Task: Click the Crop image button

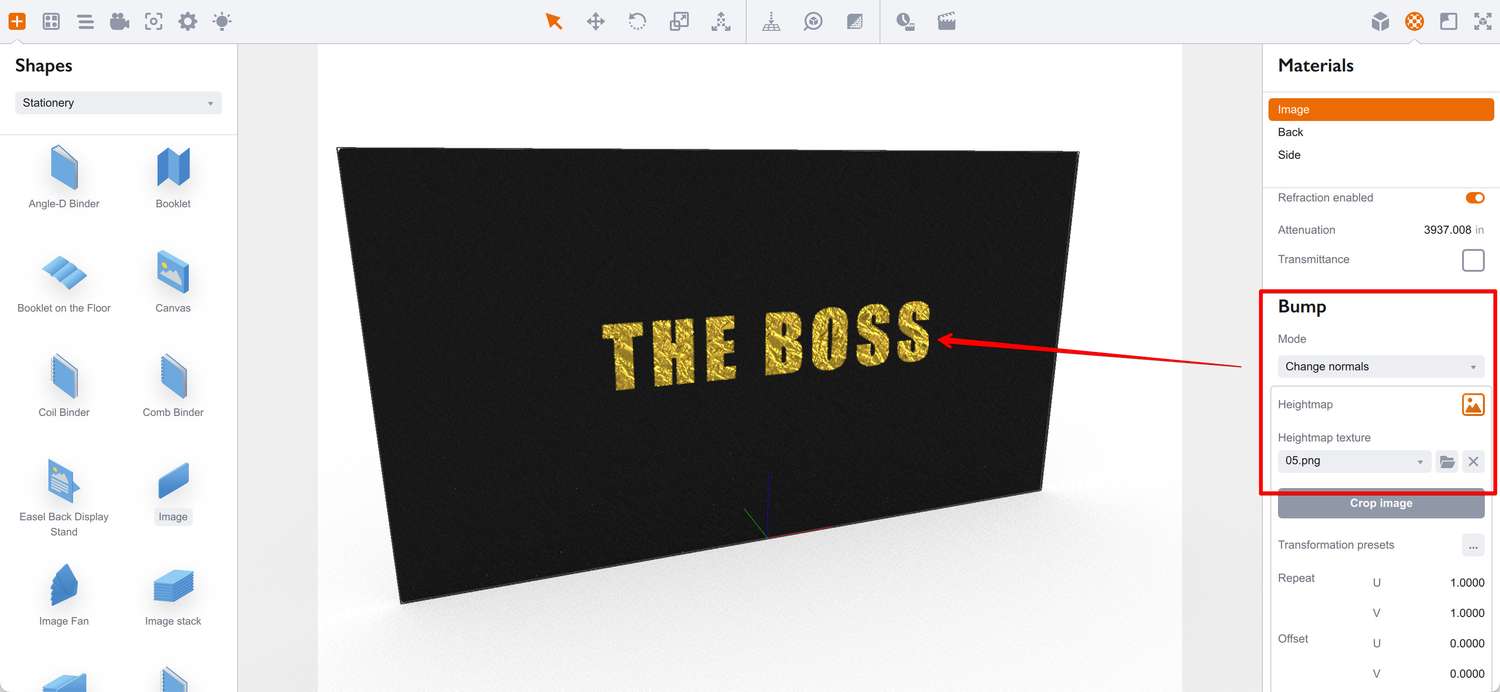Action: 1381,503
